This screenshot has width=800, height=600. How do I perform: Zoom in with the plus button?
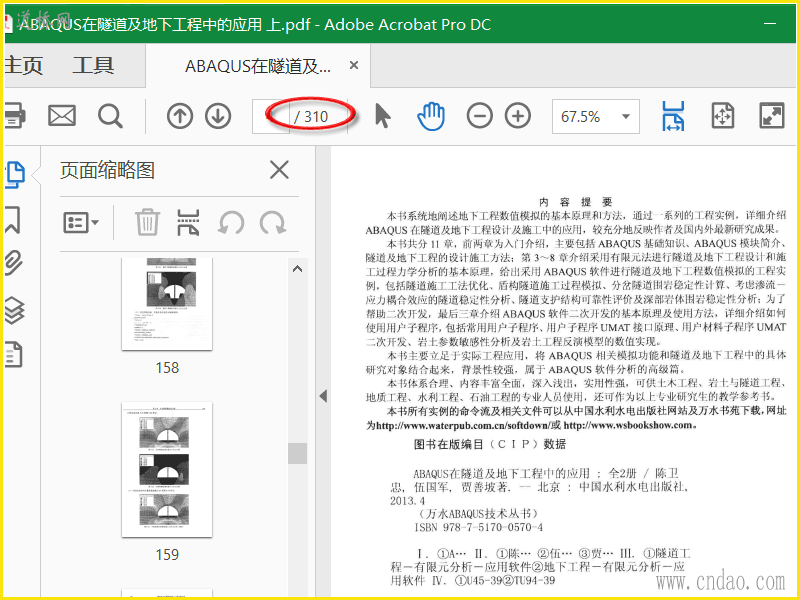pyautogui.click(x=518, y=116)
